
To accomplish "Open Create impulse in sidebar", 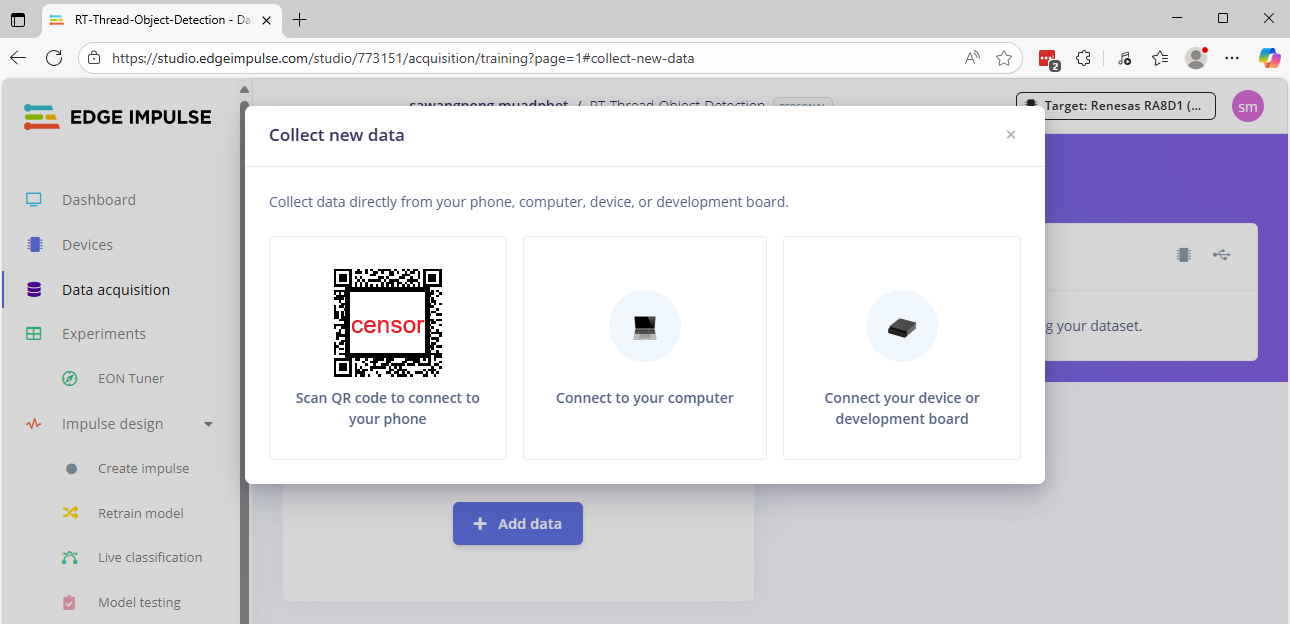I will point(143,468).
